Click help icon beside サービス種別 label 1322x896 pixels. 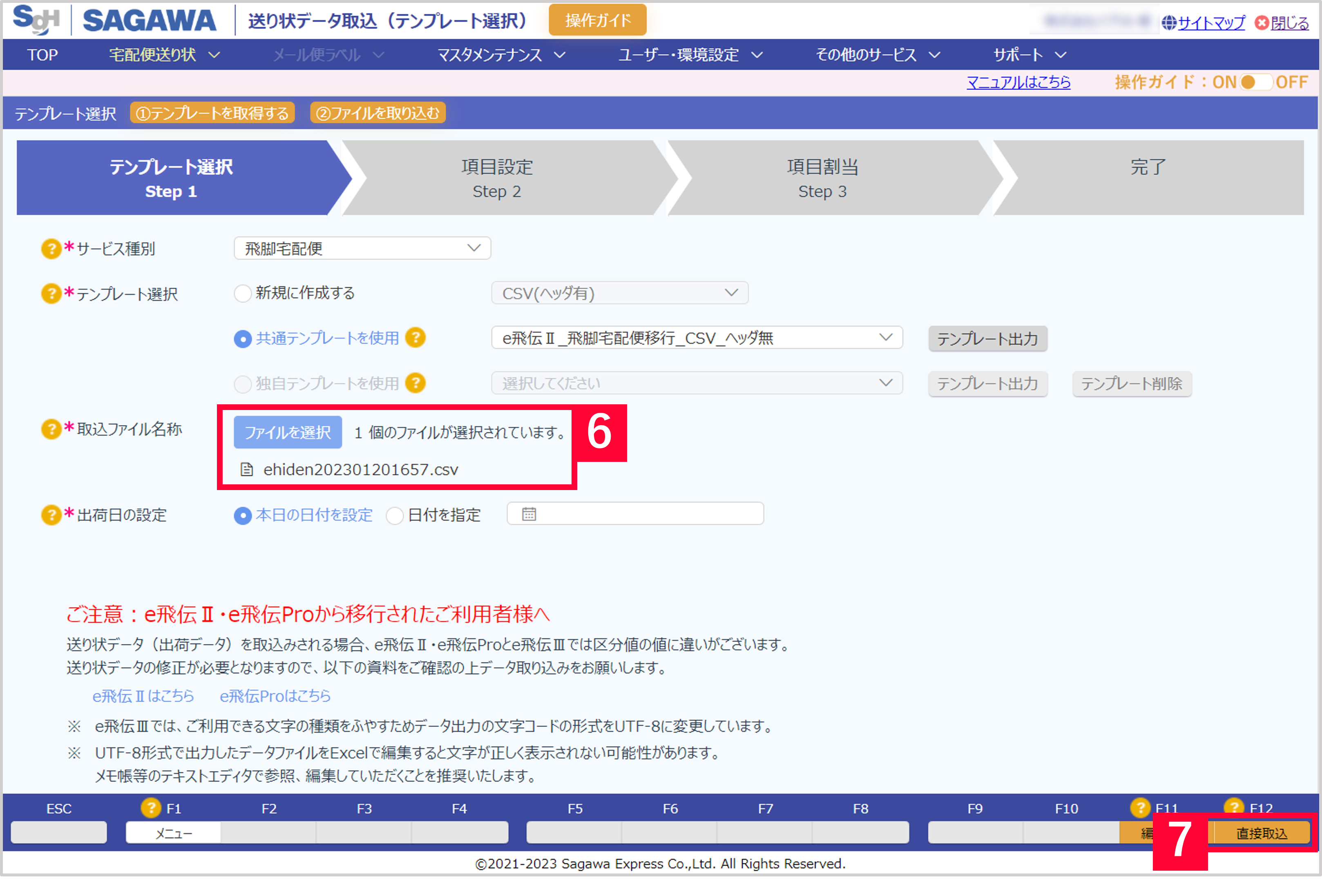click(x=51, y=248)
